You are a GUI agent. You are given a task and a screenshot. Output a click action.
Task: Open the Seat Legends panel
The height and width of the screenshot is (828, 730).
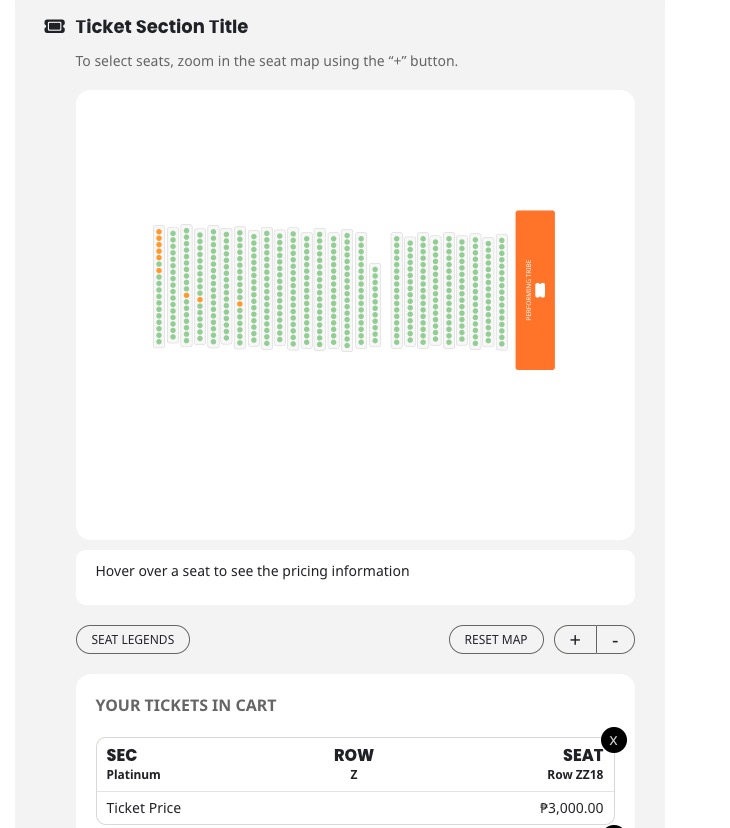point(133,639)
